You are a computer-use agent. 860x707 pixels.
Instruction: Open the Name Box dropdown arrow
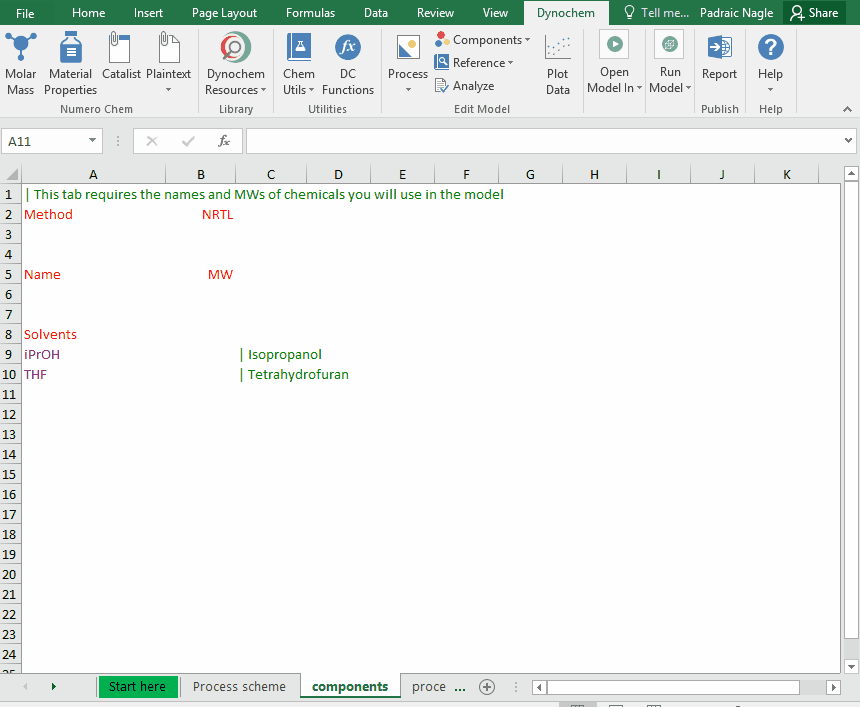(x=93, y=141)
